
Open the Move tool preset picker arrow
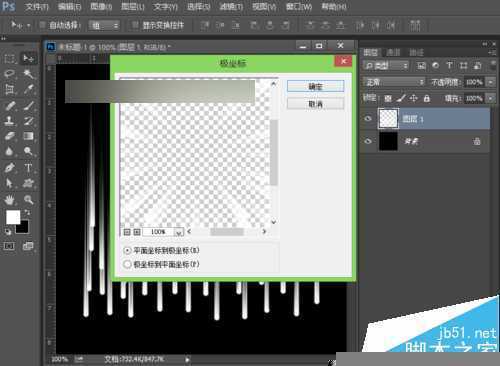29,25
